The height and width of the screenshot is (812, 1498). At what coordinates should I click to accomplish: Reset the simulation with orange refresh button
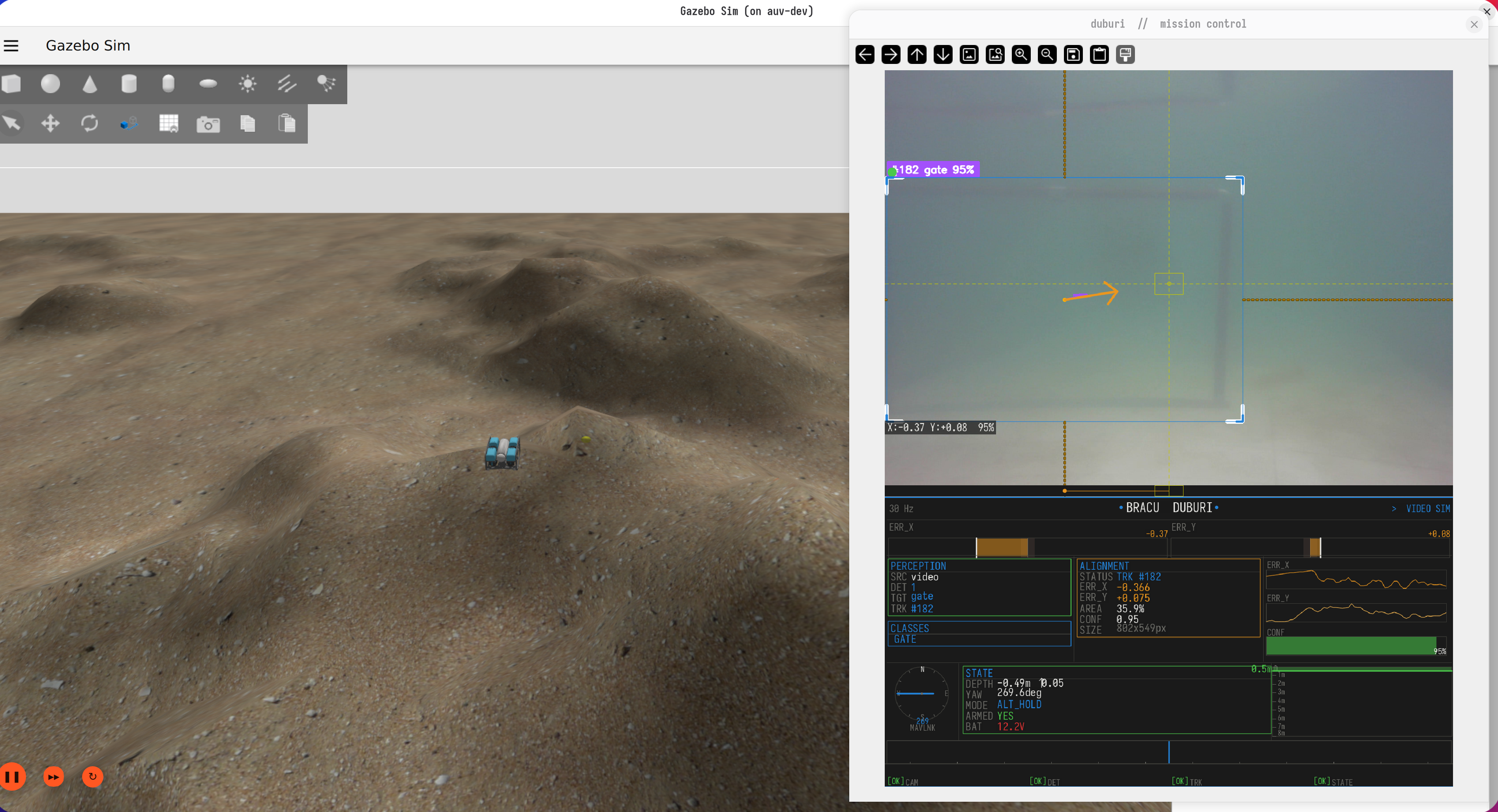coord(92,776)
